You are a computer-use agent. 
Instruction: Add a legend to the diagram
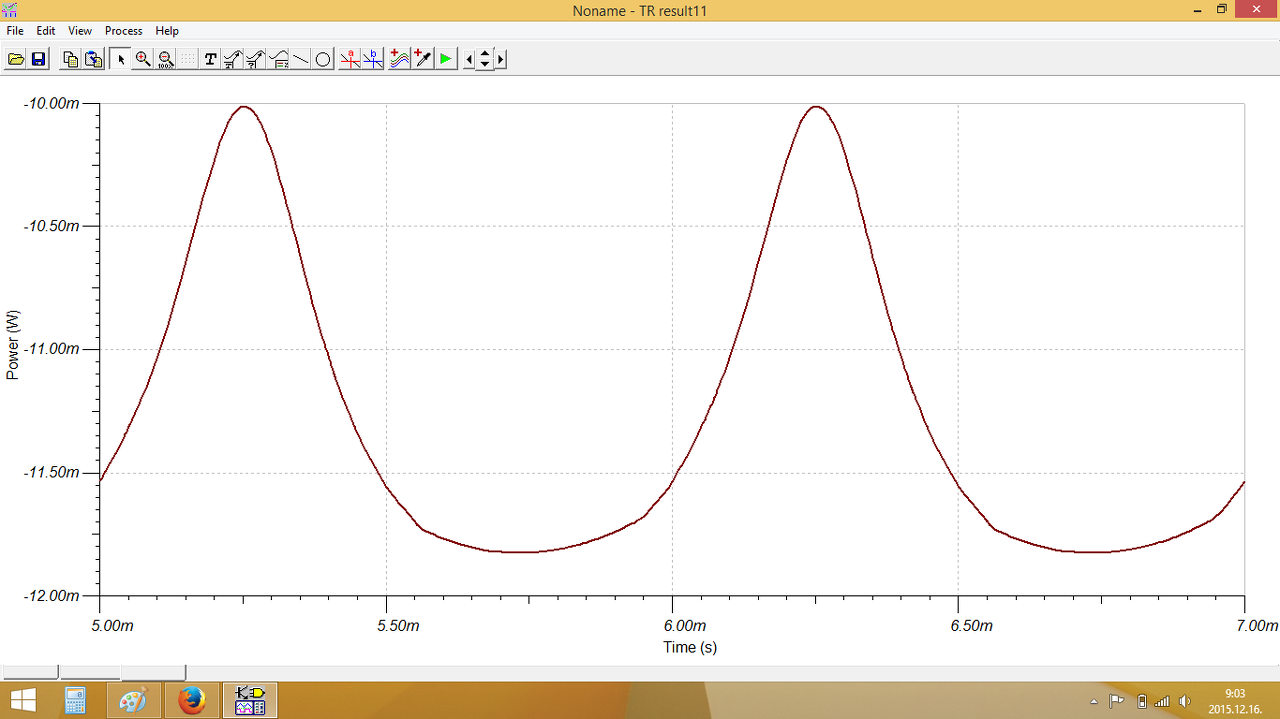(x=278, y=59)
